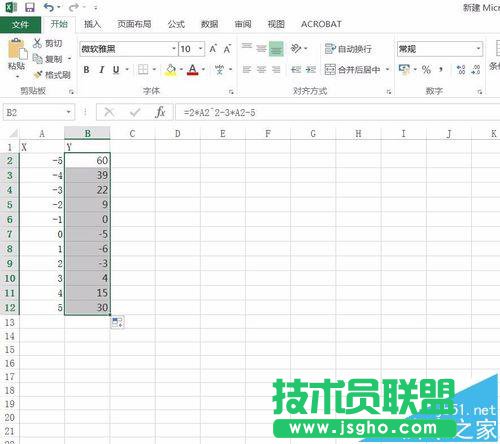Expand the Name Box dropdown
The image size is (500, 444).
[69, 112]
